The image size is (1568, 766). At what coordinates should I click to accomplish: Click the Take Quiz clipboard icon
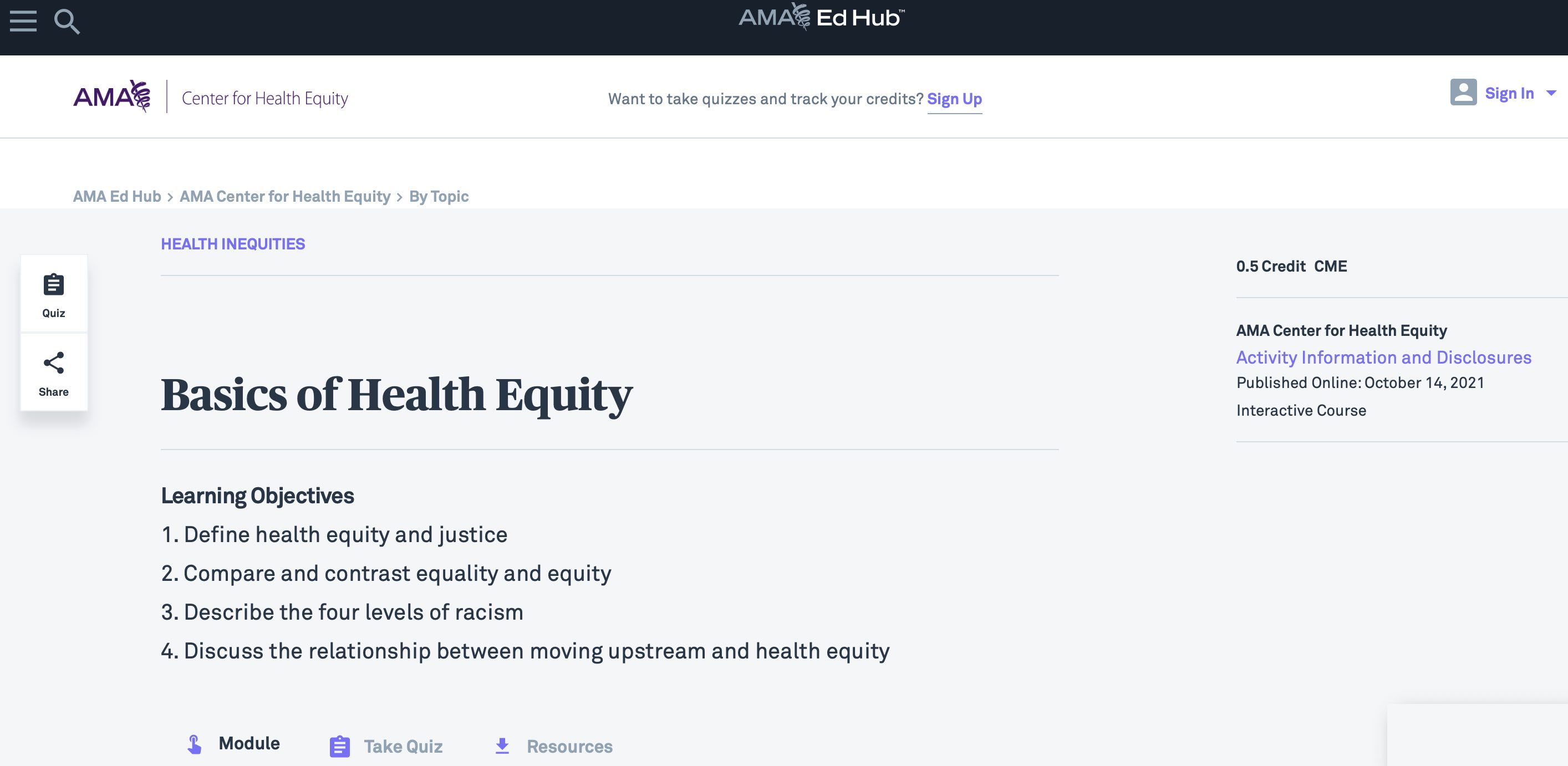click(x=340, y=747)
